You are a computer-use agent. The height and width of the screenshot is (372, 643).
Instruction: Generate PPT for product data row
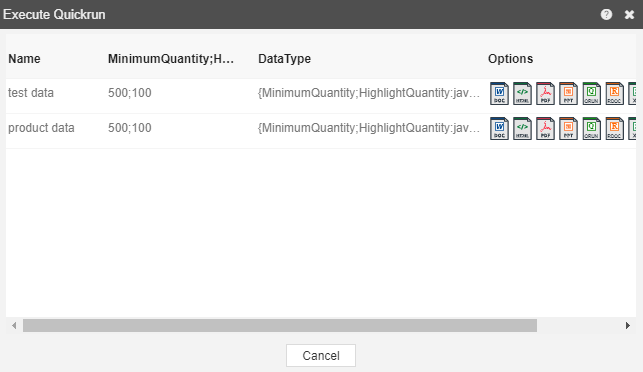[x=568, y=129]
